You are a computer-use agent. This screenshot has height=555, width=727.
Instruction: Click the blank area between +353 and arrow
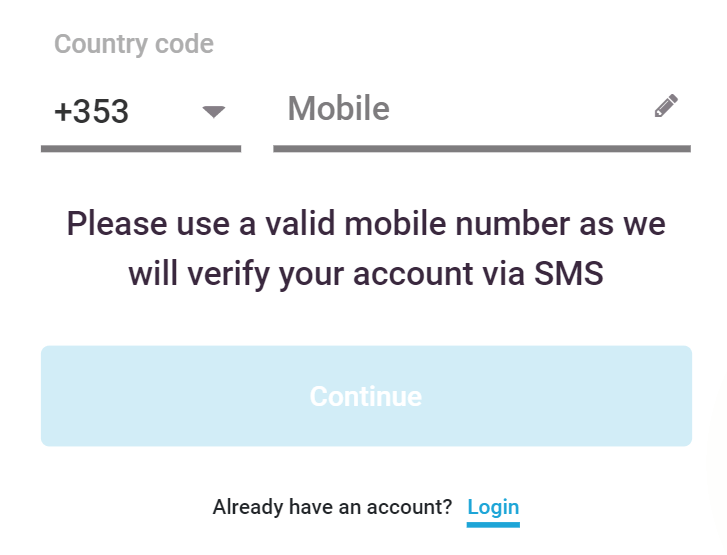165,112
